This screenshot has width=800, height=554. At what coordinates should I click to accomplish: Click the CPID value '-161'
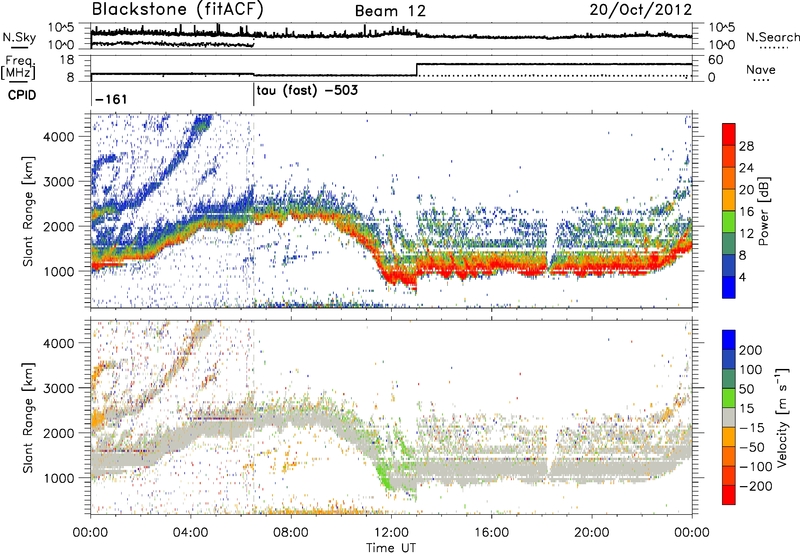[x=111, y=99]
